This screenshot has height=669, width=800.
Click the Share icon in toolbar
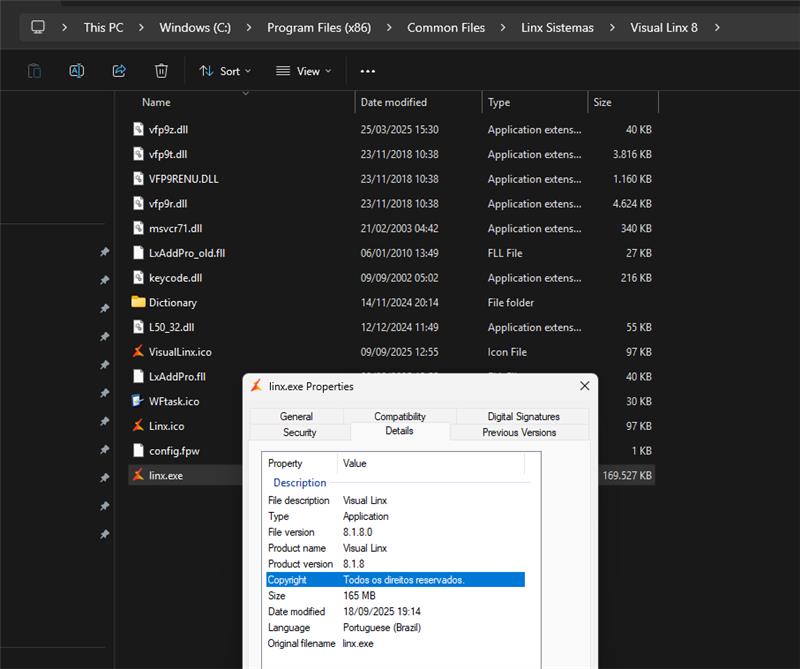tap(119, 71)
